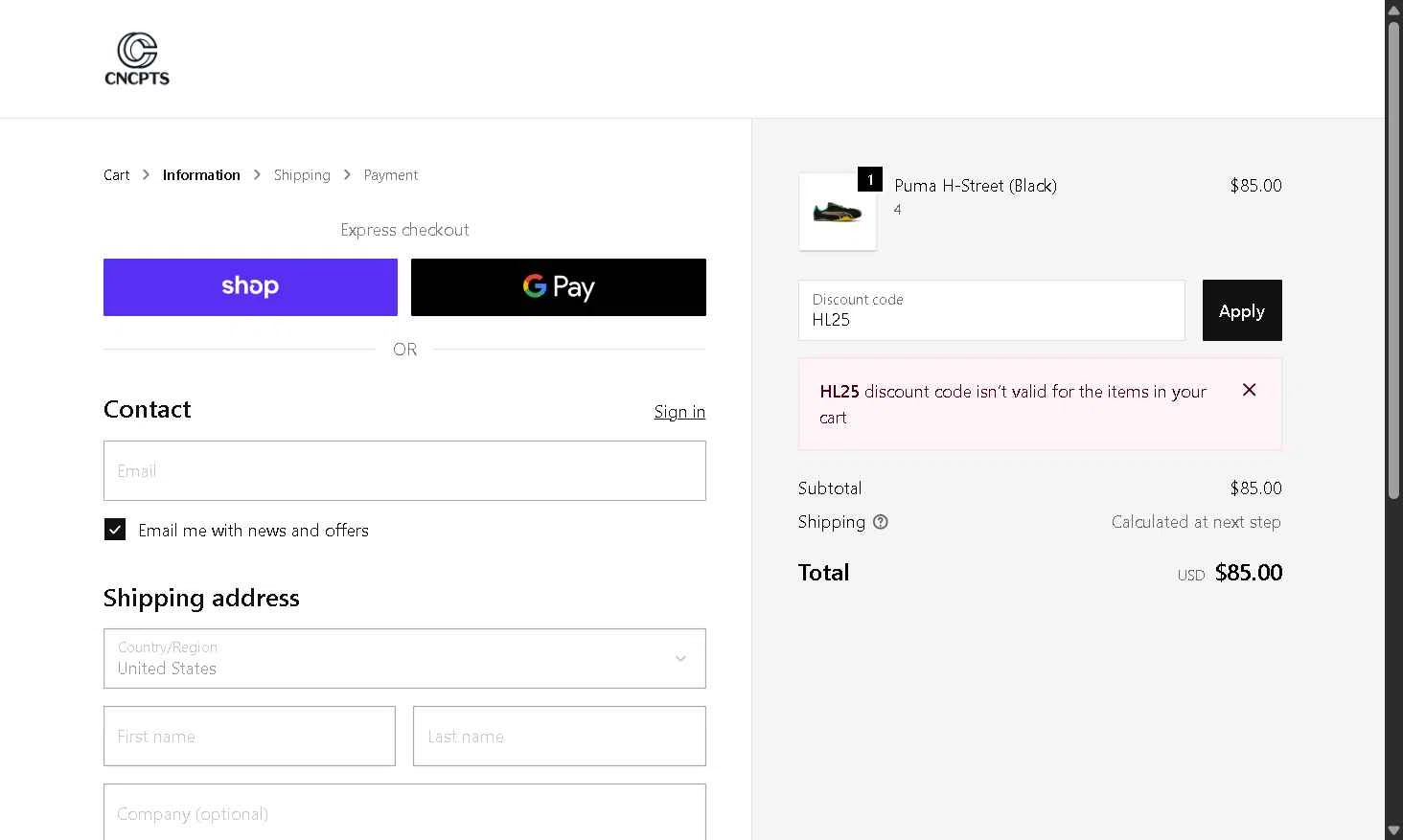Click the Discount code input field
Image resolution: width=1403 pixels, height=840 pixels.
(992, 310)
